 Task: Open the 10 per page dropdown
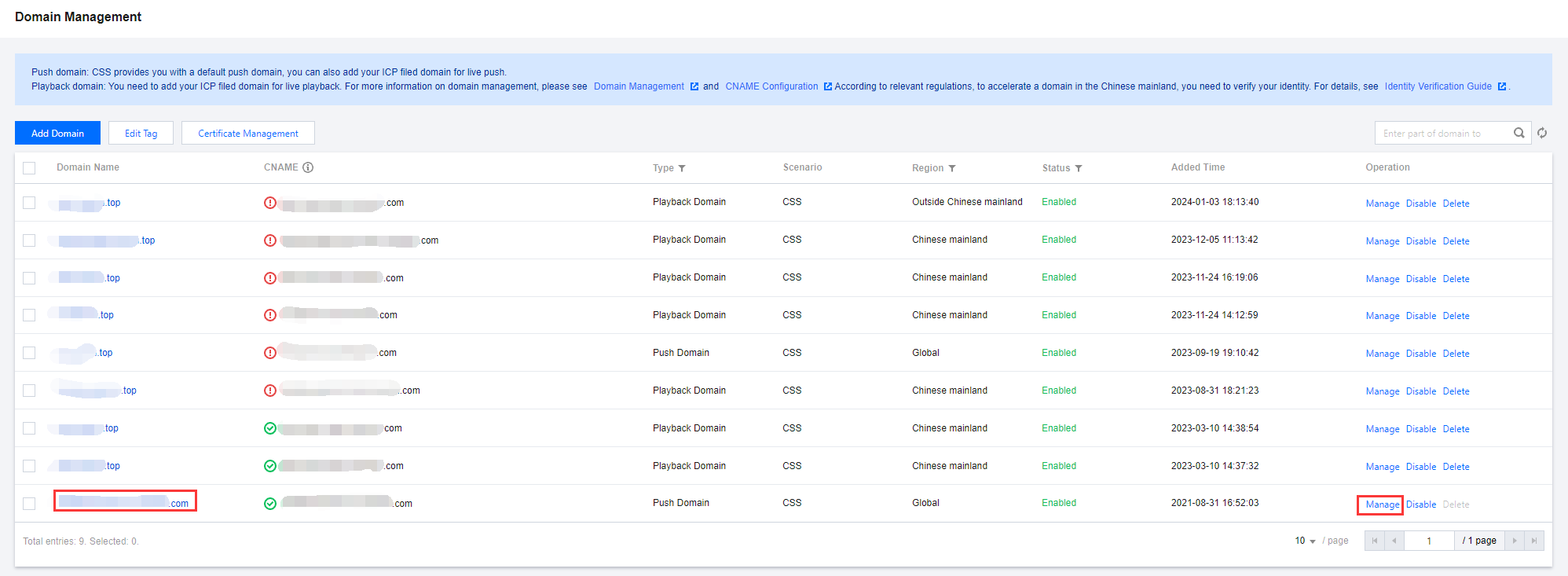pyautogui.click(x=1305, y=541)
